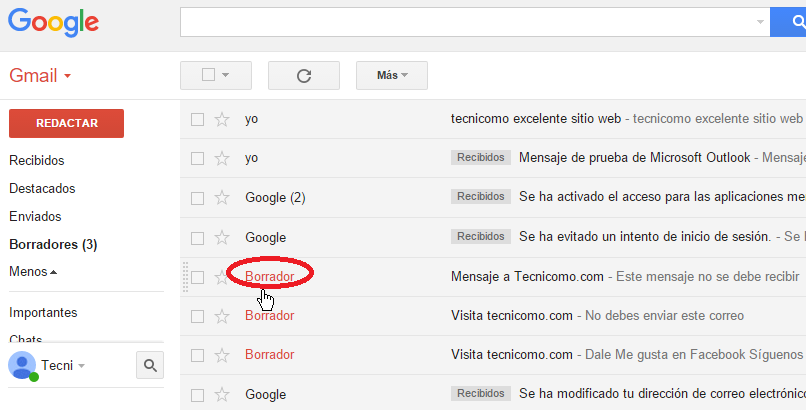
Task: Click the blue search button
Action: [788, 22]
